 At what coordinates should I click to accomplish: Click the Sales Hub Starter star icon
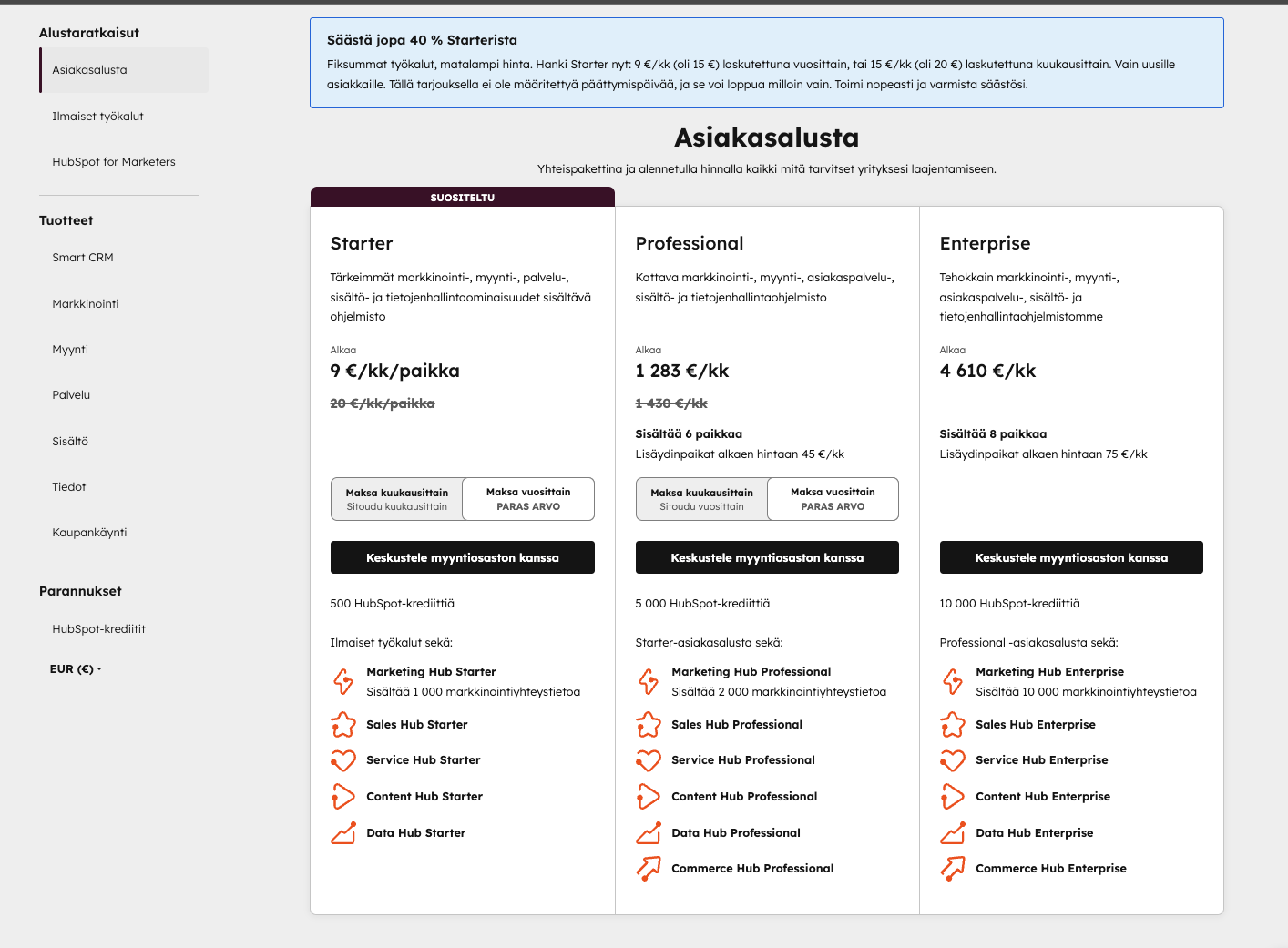342,725
